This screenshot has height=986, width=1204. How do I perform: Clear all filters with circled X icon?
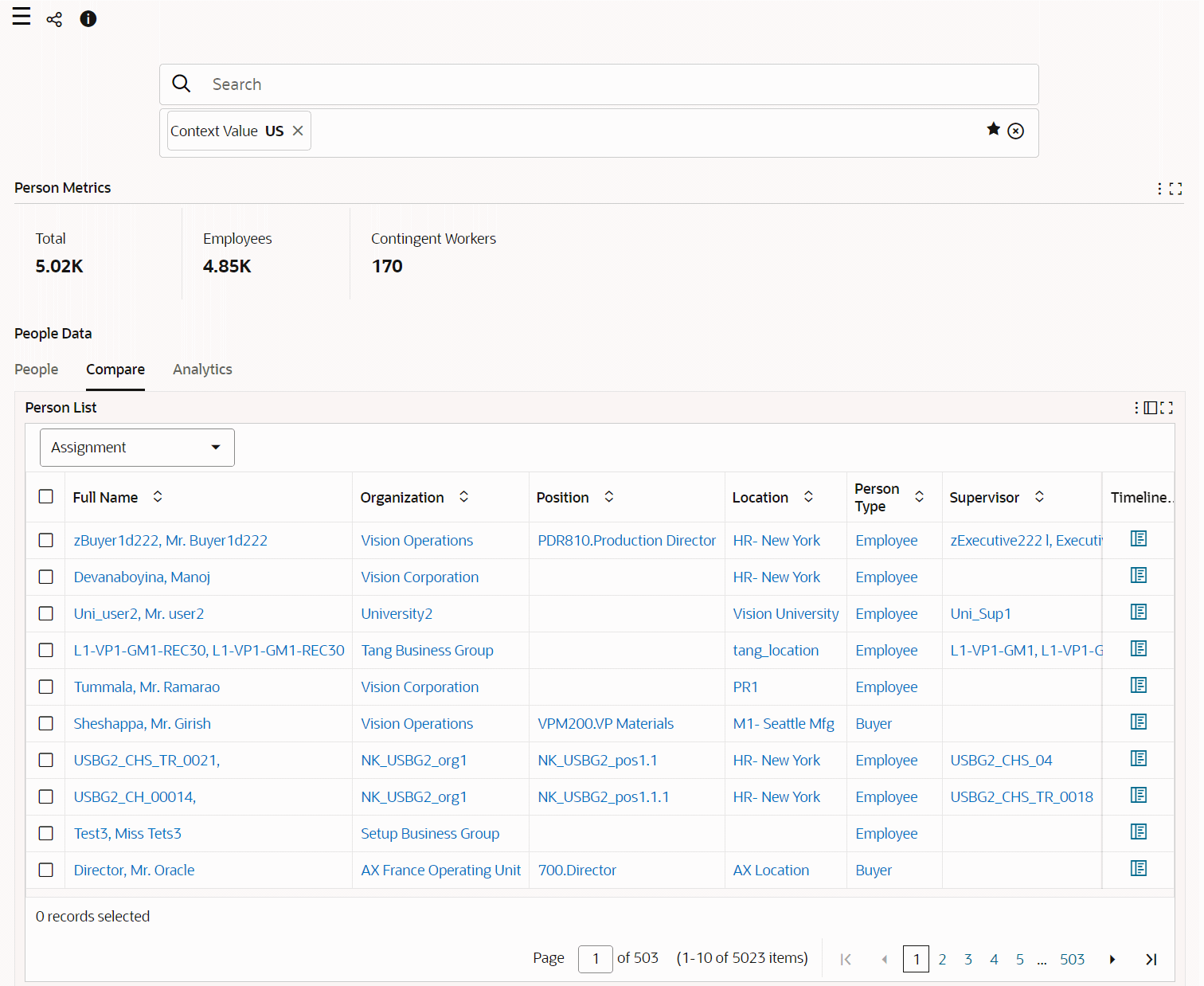[x=1016, y=131]
